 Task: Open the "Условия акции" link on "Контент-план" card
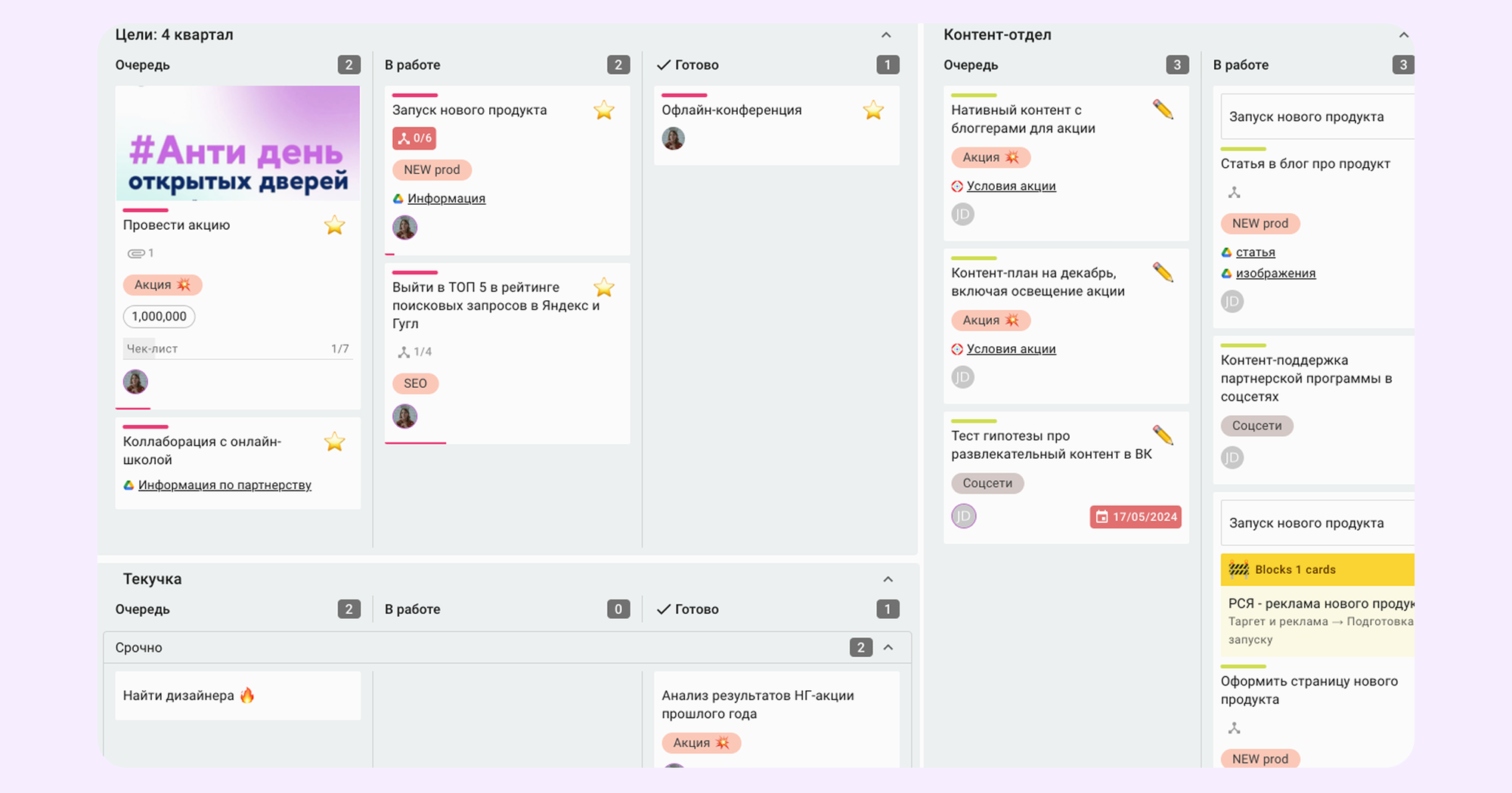[1011, 349]
